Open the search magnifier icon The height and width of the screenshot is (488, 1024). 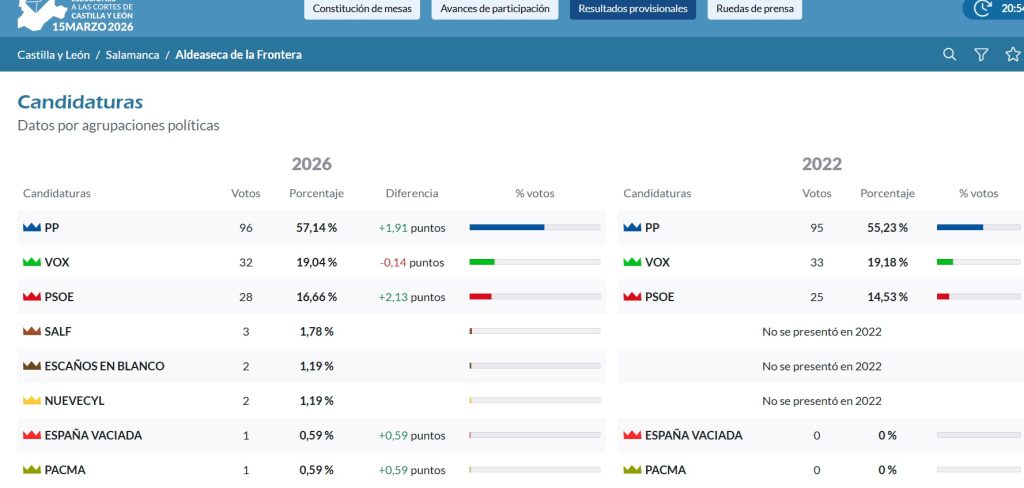pyautogui.click(x=950, y=55)
